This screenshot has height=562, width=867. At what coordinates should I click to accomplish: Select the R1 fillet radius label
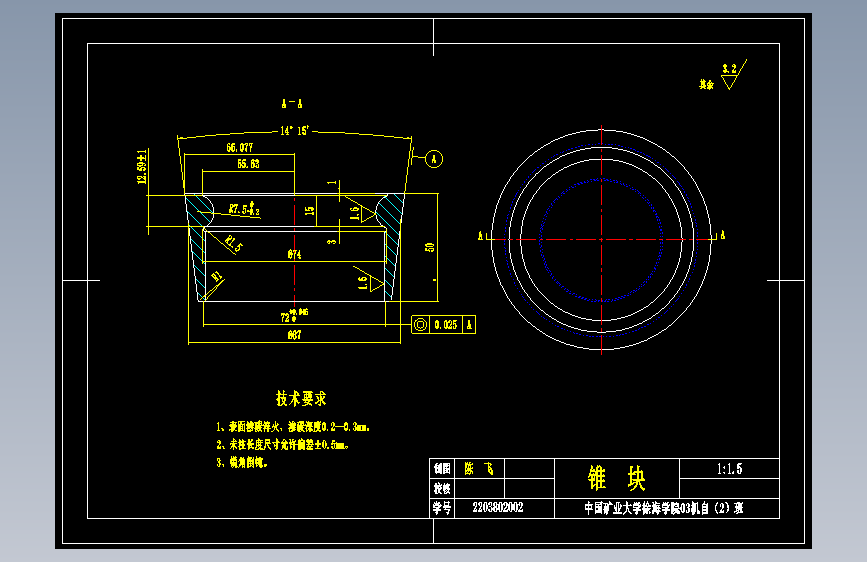coord(217,277)
